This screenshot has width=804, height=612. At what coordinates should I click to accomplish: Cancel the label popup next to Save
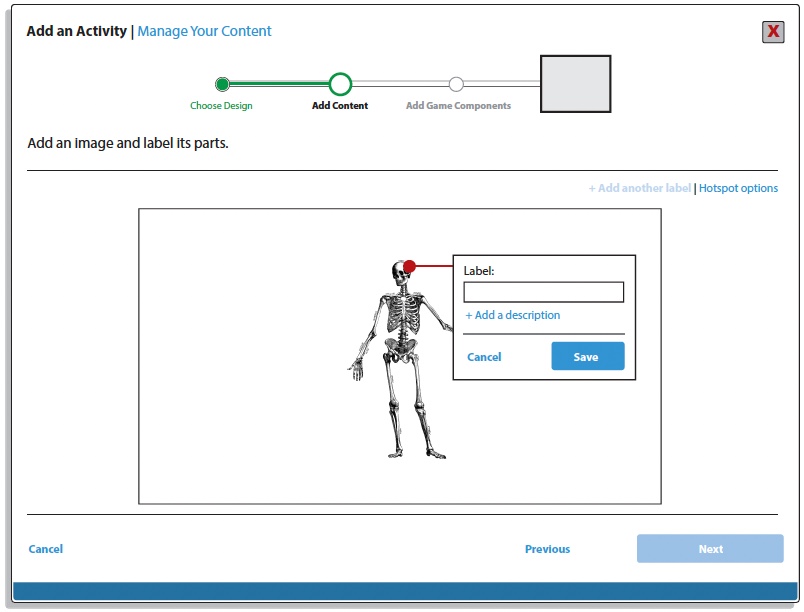[x=484, y=357]
